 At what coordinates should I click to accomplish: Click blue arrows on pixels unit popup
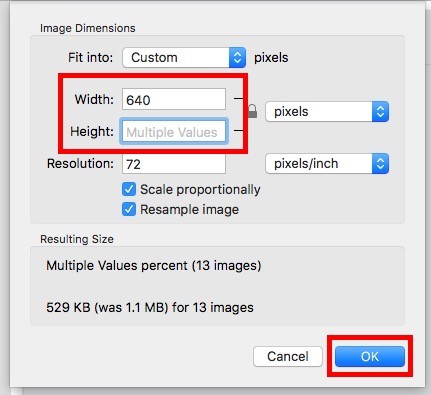[380, 112]
